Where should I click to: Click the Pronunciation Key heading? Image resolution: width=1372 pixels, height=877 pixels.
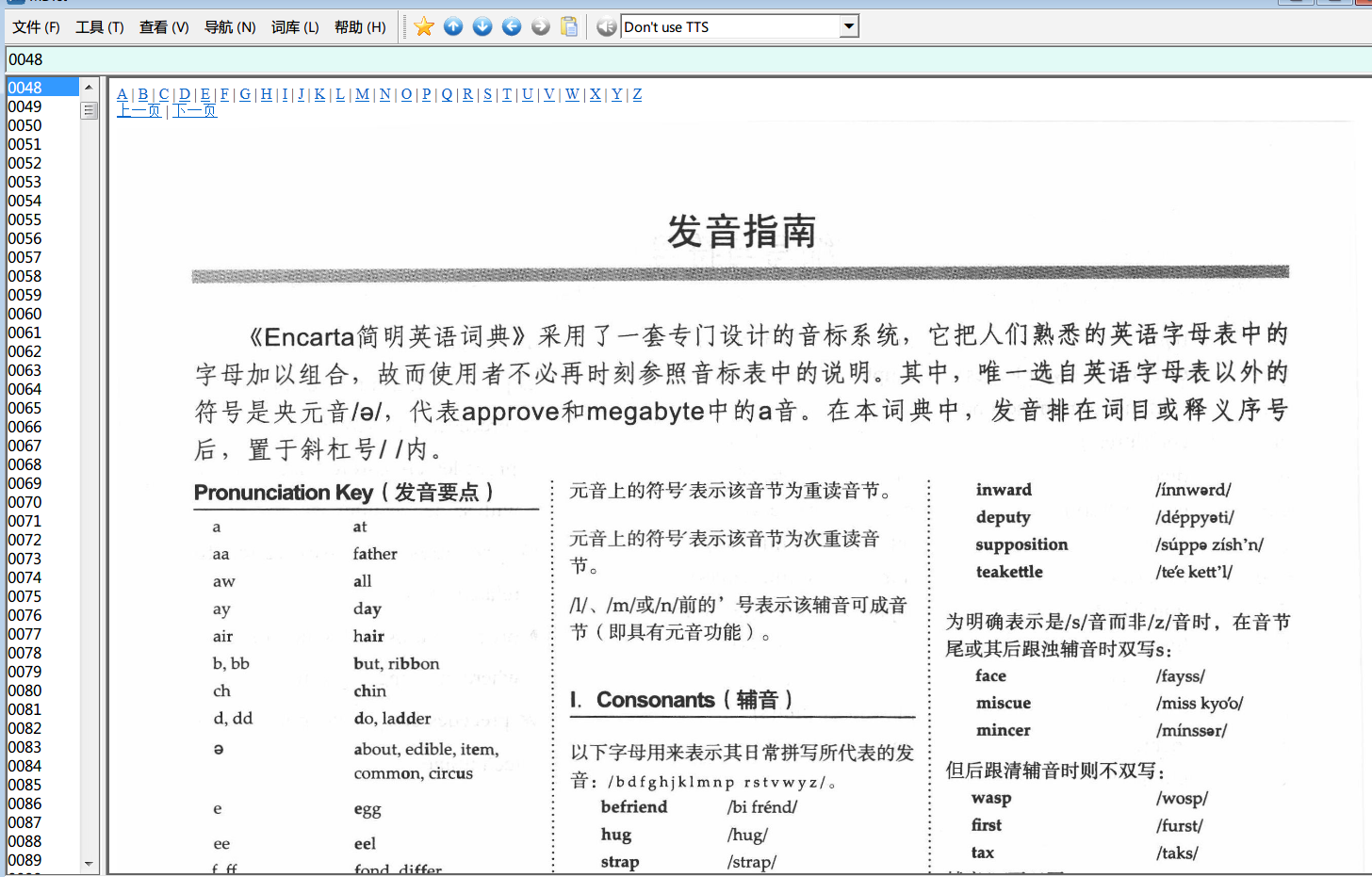tap(344, 492)
